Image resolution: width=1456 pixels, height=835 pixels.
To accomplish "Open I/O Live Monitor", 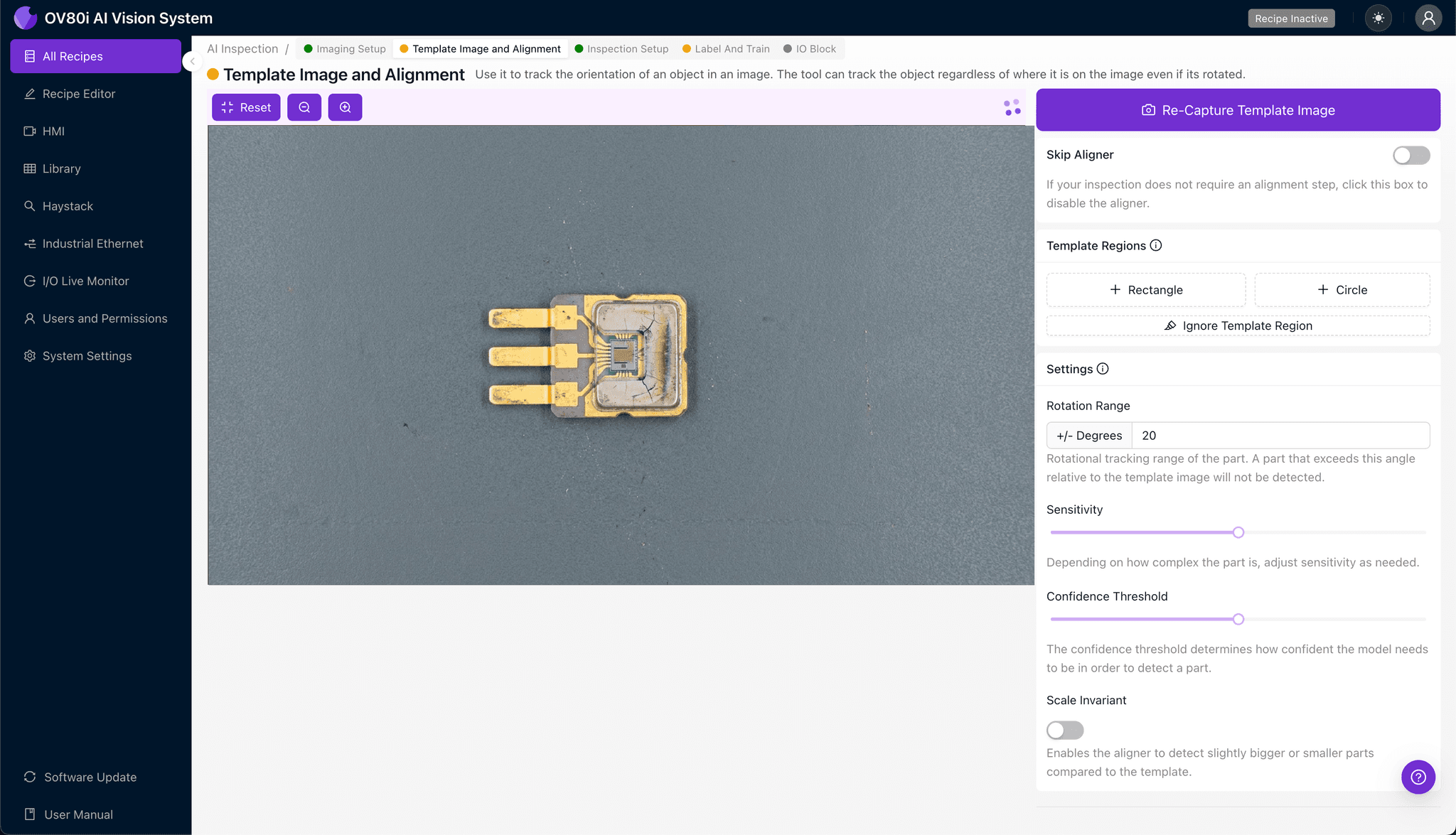I will (x=96, y=281).
